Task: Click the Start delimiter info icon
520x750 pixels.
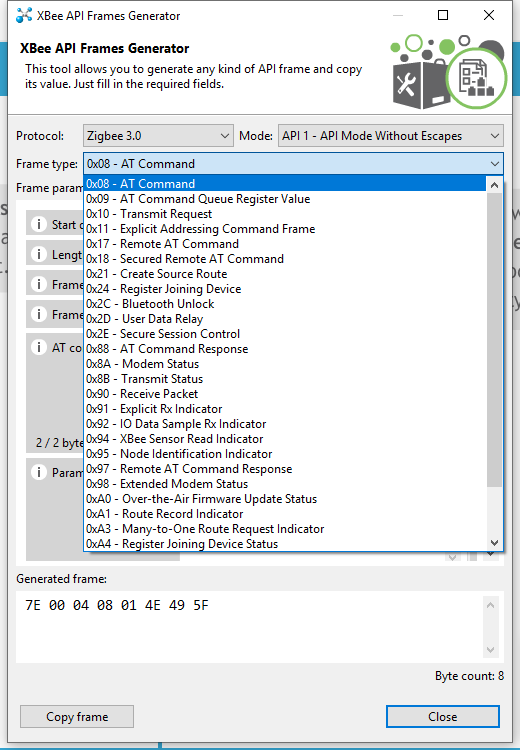Action: coord(39,224)
